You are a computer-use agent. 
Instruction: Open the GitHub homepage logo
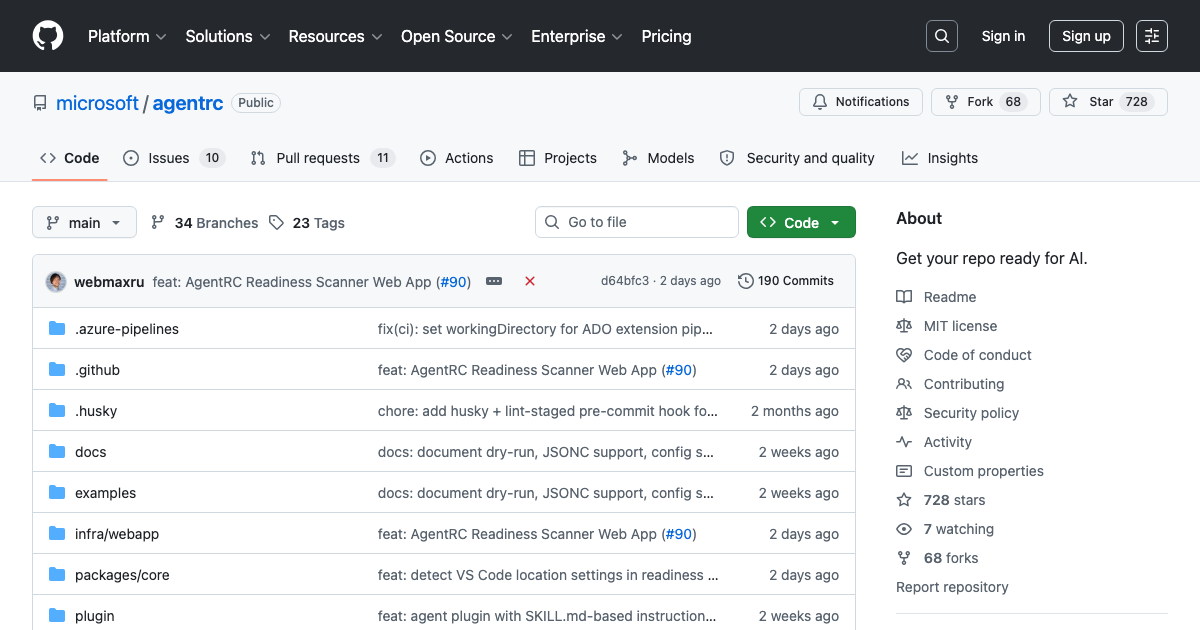(48, 36)
